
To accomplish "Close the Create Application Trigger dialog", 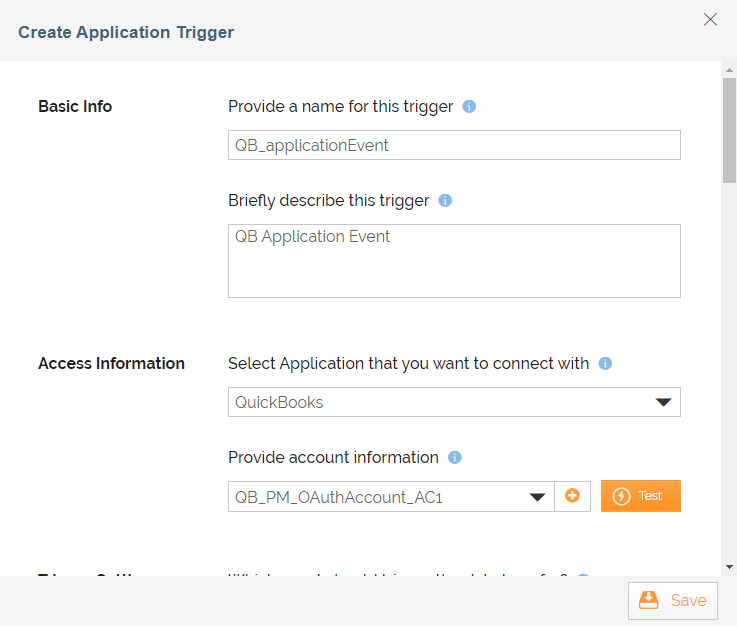I will click(710, 19).
